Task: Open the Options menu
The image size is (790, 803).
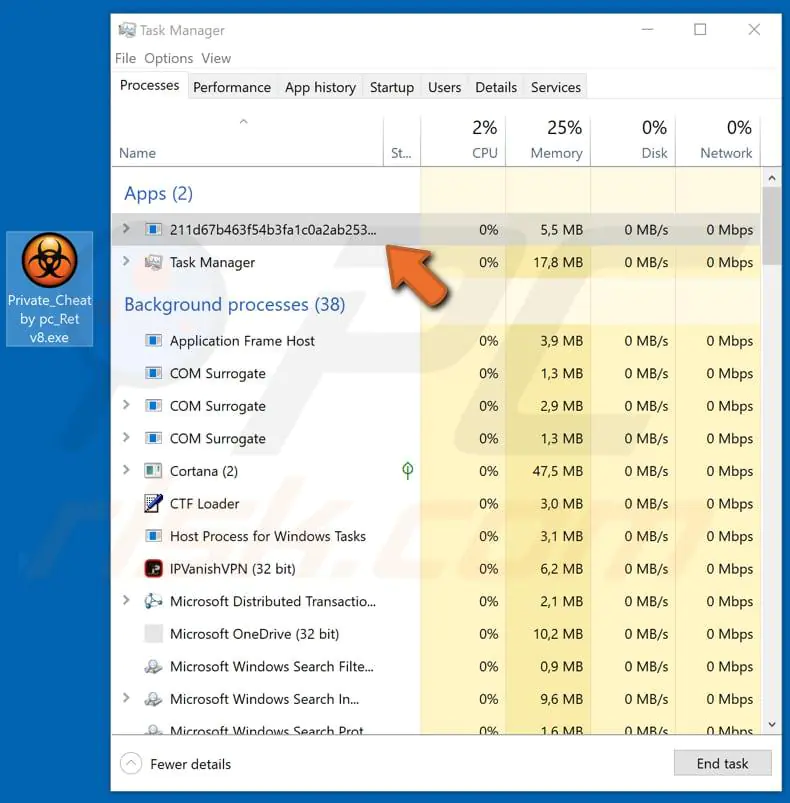Action: coord(168,58)
